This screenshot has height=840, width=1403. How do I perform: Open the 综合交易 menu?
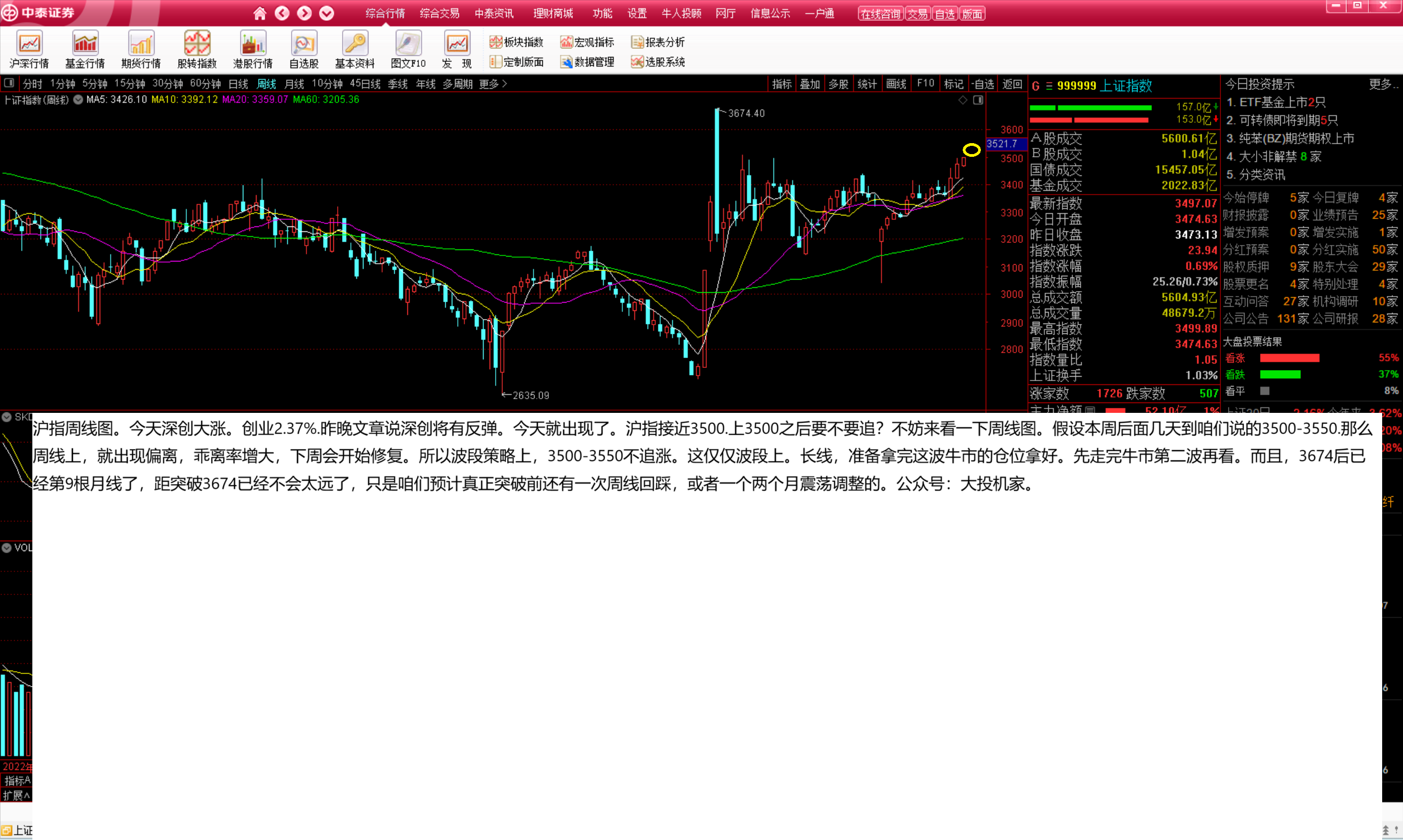point(439,13)
